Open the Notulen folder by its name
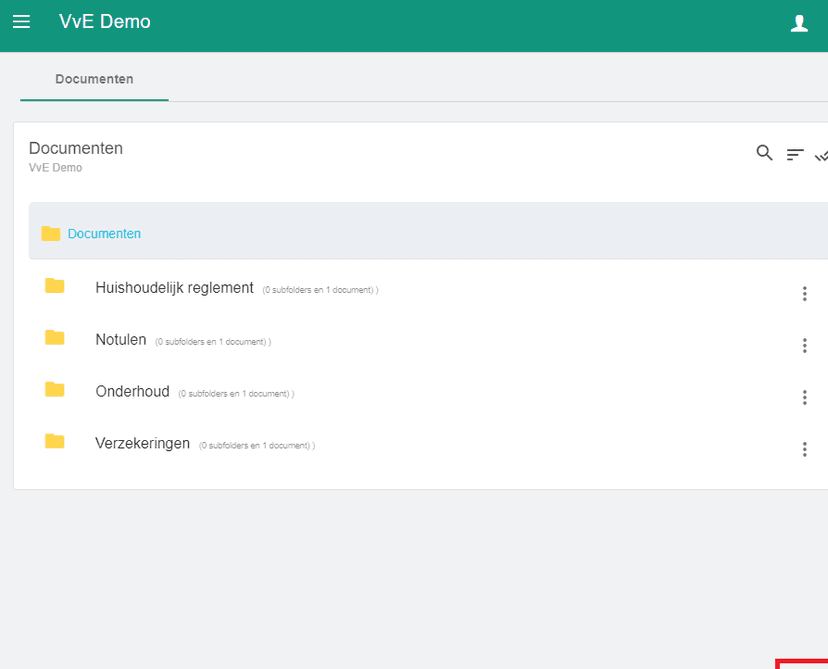 click(x=121, y=339)
